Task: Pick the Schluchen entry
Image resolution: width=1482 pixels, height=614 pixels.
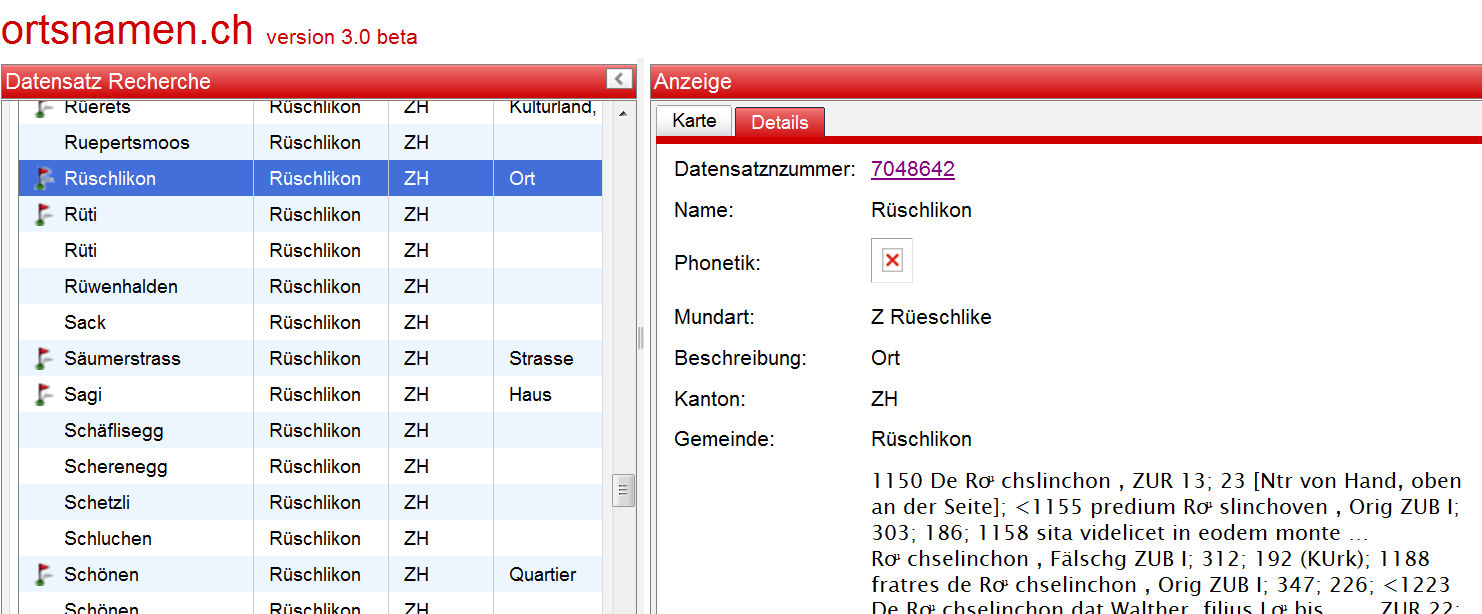Action: pos(108,539)
